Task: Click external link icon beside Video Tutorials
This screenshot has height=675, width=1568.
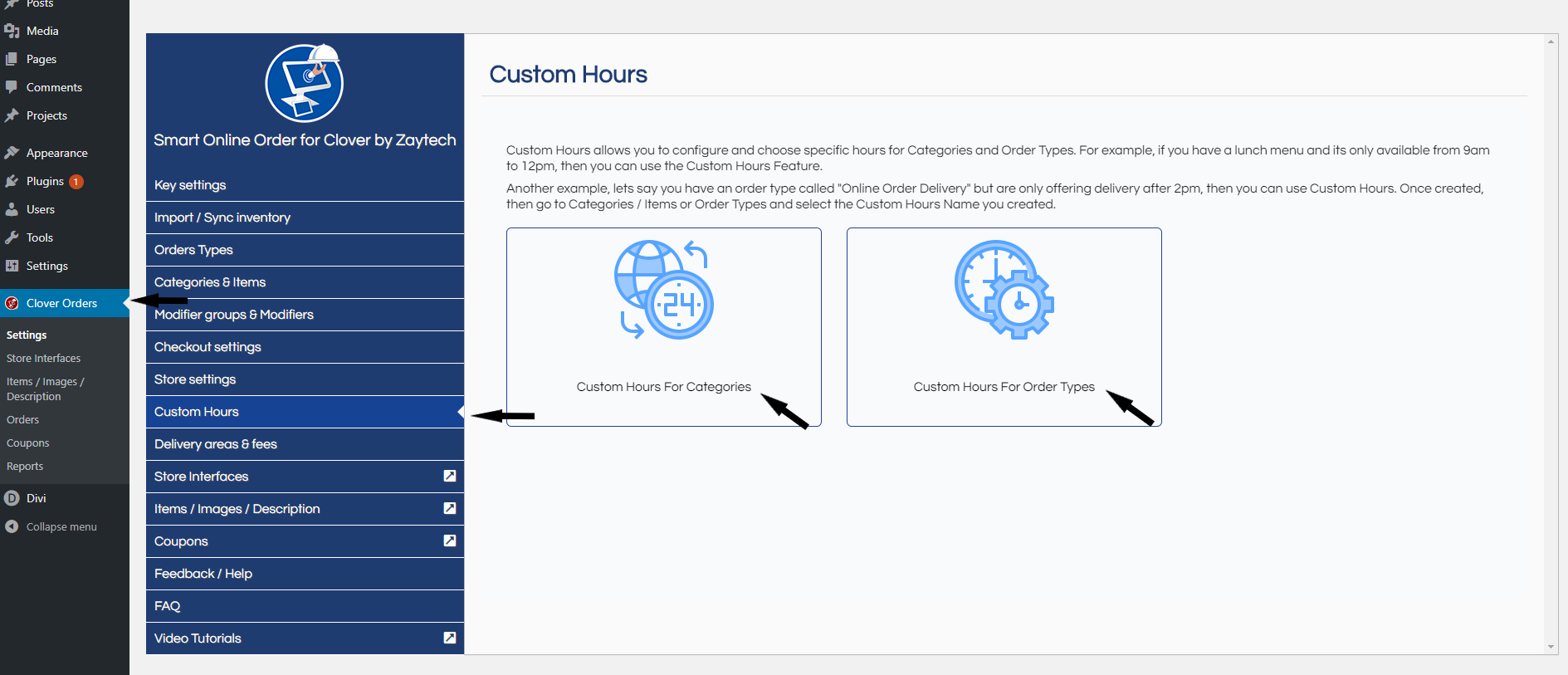Action: pos(450,638)
